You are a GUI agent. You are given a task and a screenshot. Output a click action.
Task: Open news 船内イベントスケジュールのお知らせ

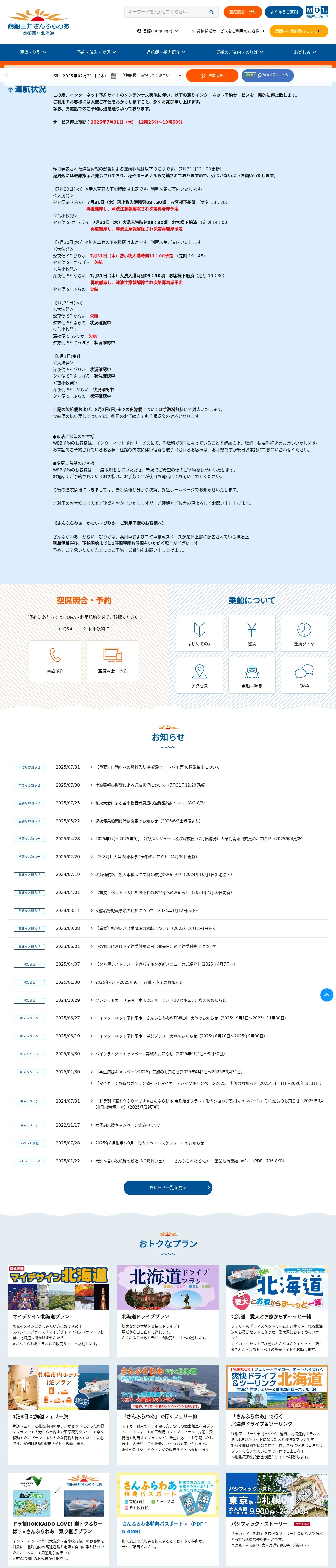click(149, 1143)
